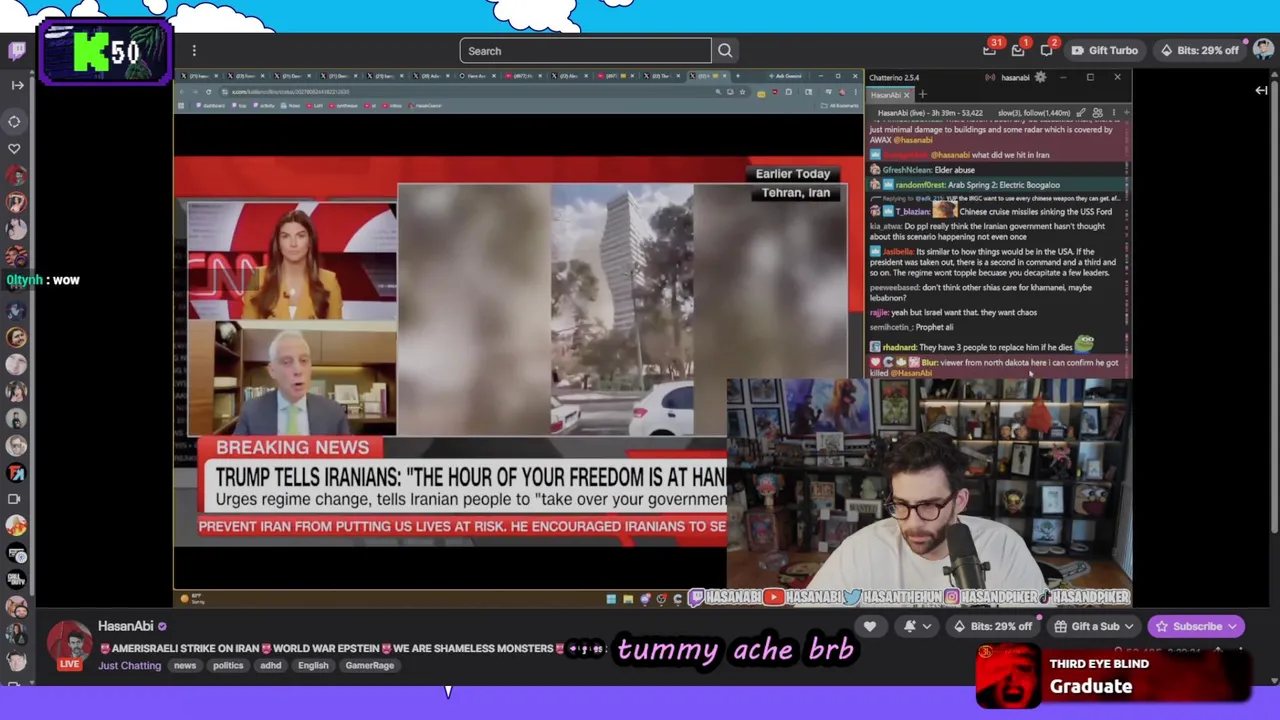This screenshot has width=1280, height=720.
Task: Select the news tag
Action: click(x=185, y=665)
